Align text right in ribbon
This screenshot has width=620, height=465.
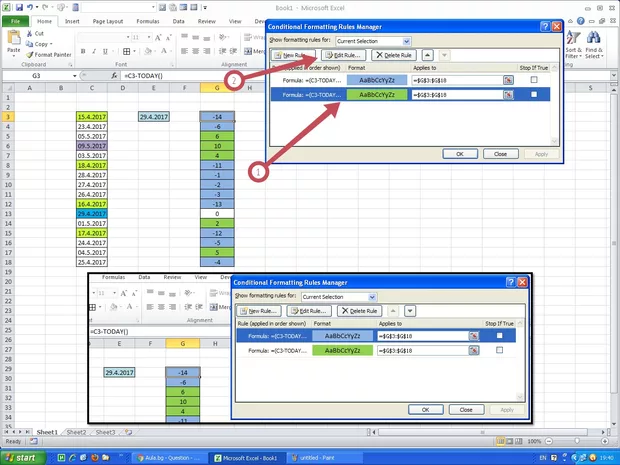tap(207, 51)
